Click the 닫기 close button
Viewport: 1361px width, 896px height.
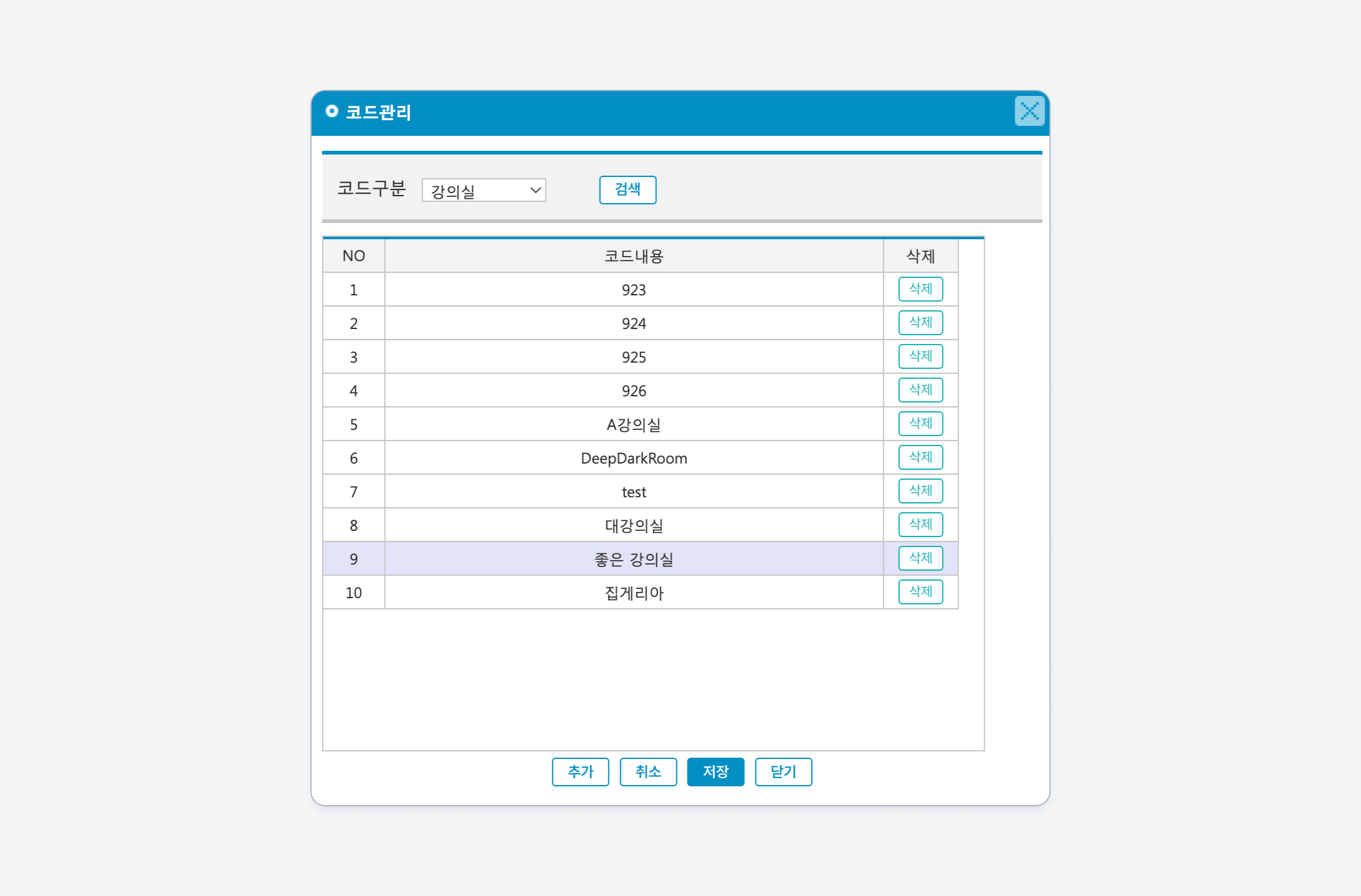[x=783, y=772]
